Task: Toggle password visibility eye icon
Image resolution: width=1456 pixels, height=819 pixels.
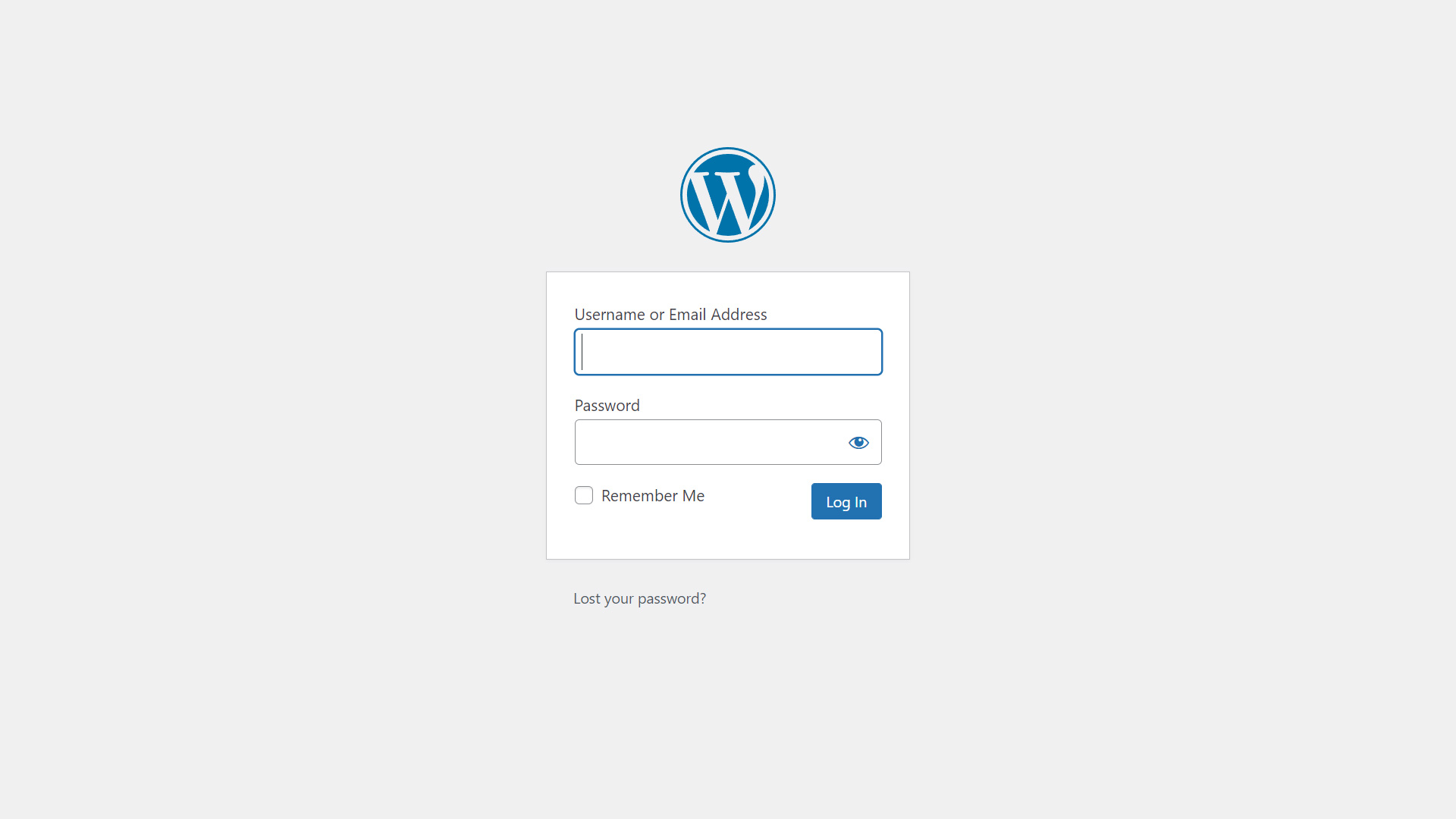Action: (x=858, y=441)
